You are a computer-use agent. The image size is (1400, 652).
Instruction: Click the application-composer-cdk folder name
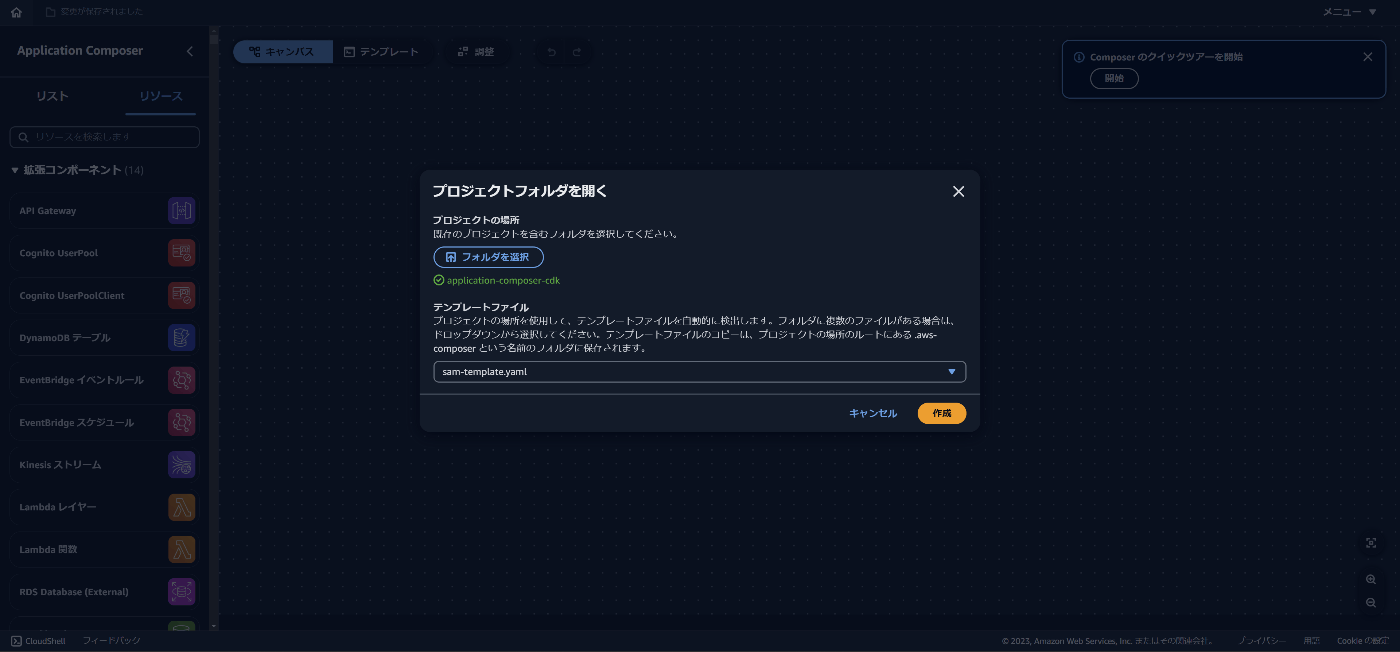503,281
